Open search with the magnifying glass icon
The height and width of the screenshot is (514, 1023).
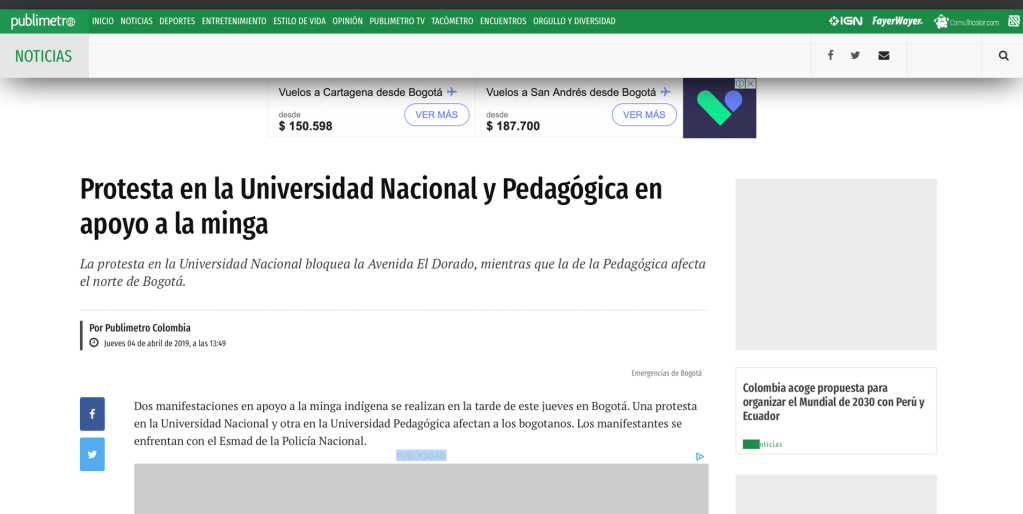click(1003, 56)
